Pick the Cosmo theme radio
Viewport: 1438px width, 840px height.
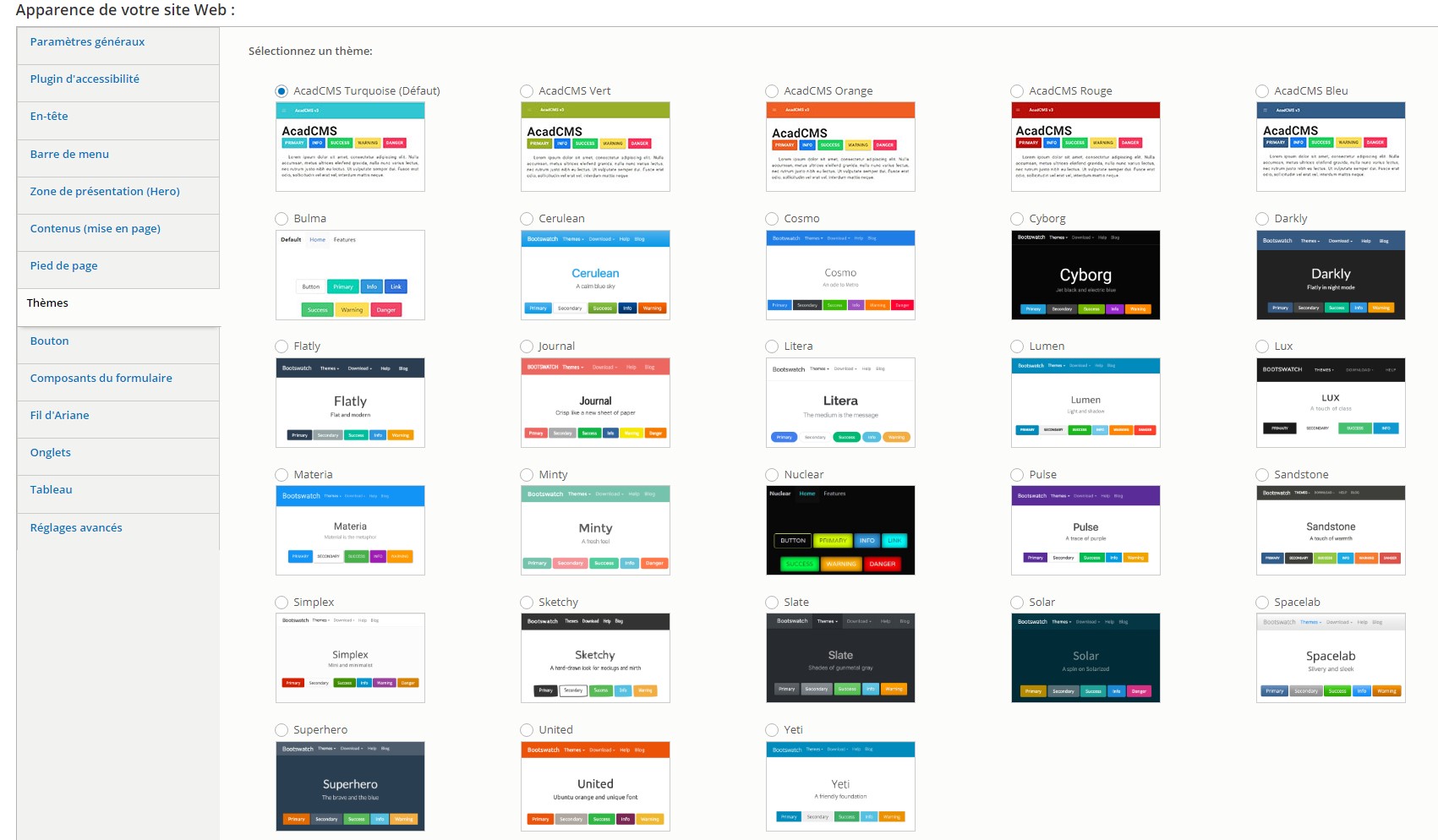pos(772,219)
